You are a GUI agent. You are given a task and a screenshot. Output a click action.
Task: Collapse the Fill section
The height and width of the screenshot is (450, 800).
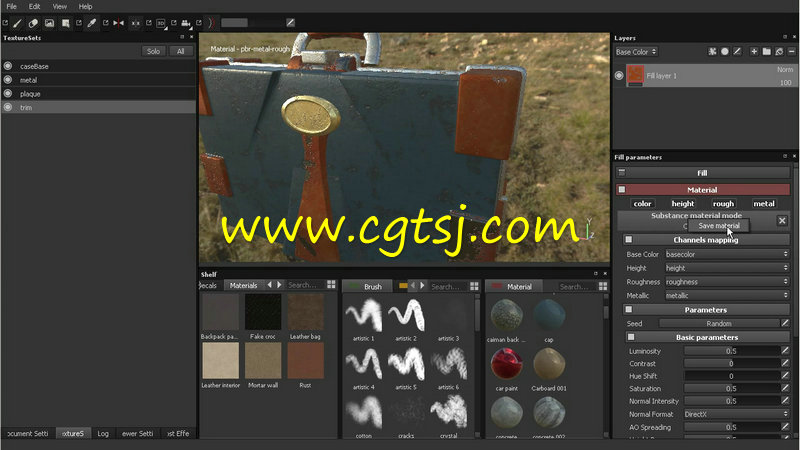click(x=622, y=172)
